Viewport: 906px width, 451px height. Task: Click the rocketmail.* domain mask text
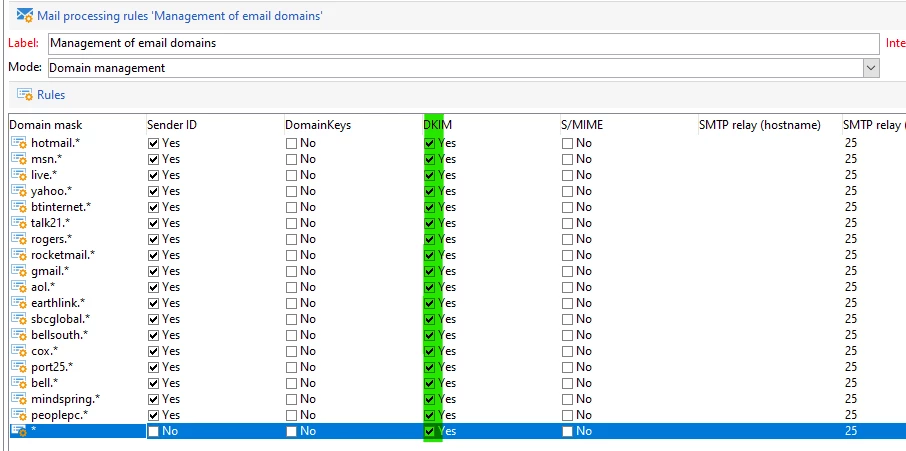tap(63, 255)
